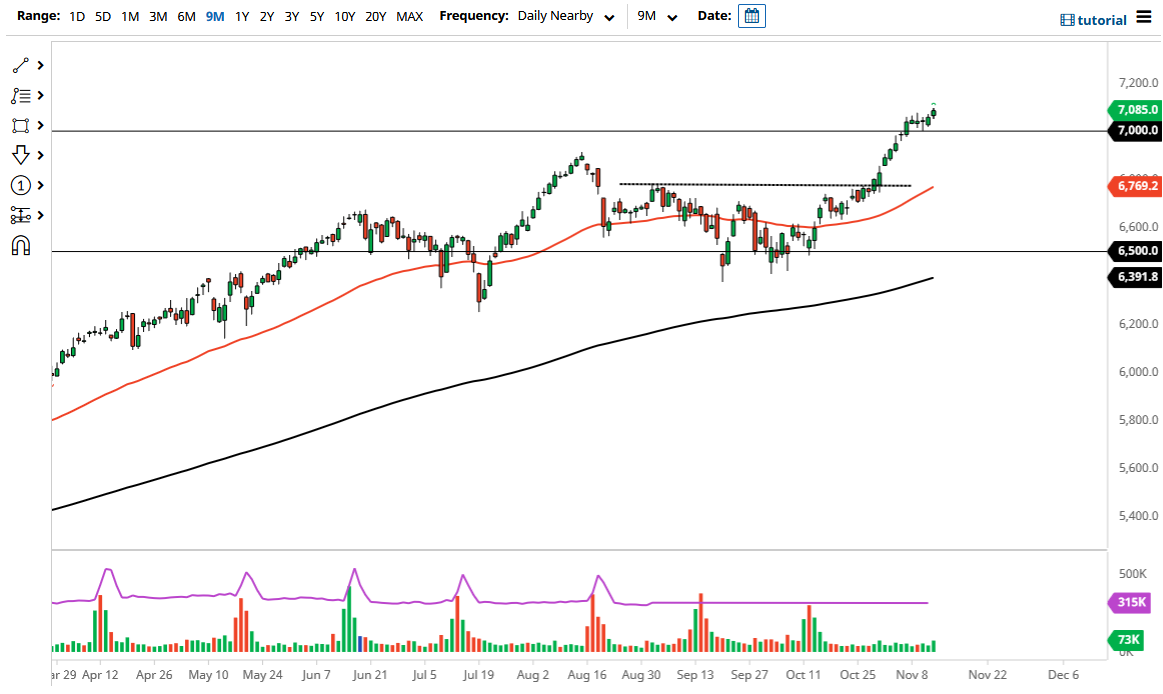The width and height of the screenshot is (1163, 694).
Task: Click the Nov 8 date axis label
Action: (x=912, y=675)
